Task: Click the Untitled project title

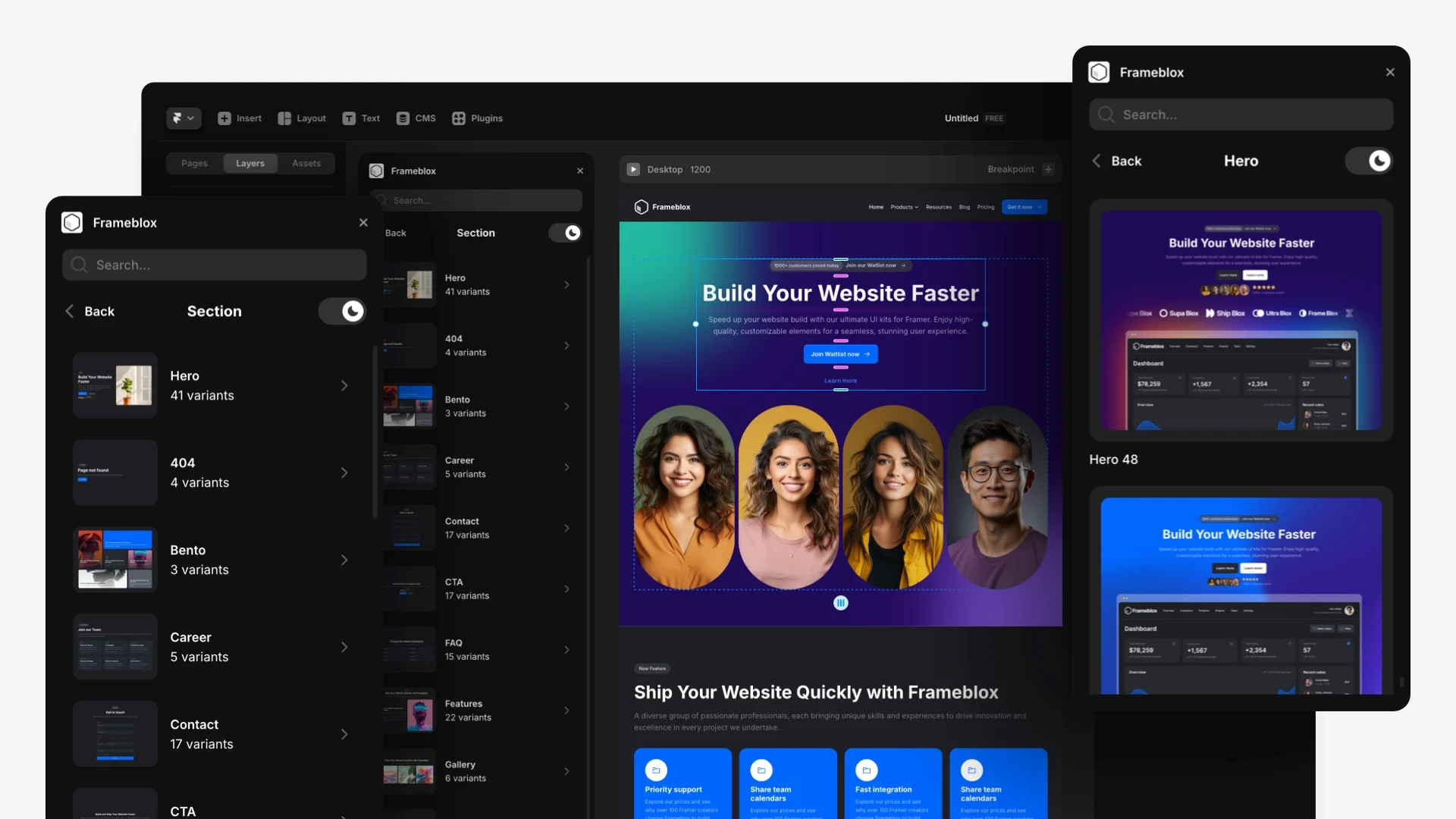Action: pyautogui.click(x=961, y=118)
